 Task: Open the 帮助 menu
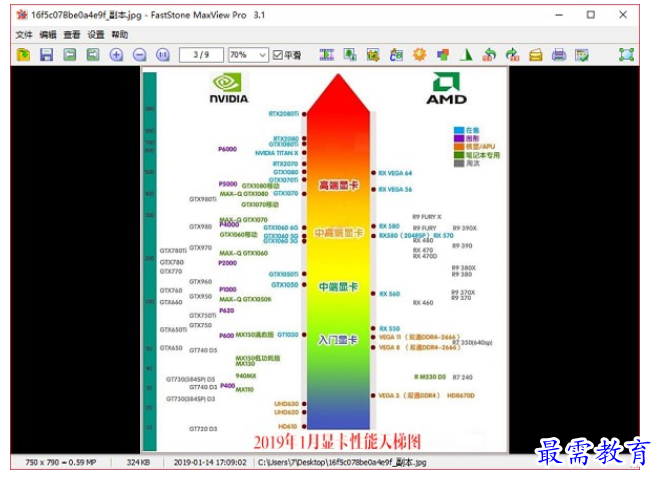[120, 34]
